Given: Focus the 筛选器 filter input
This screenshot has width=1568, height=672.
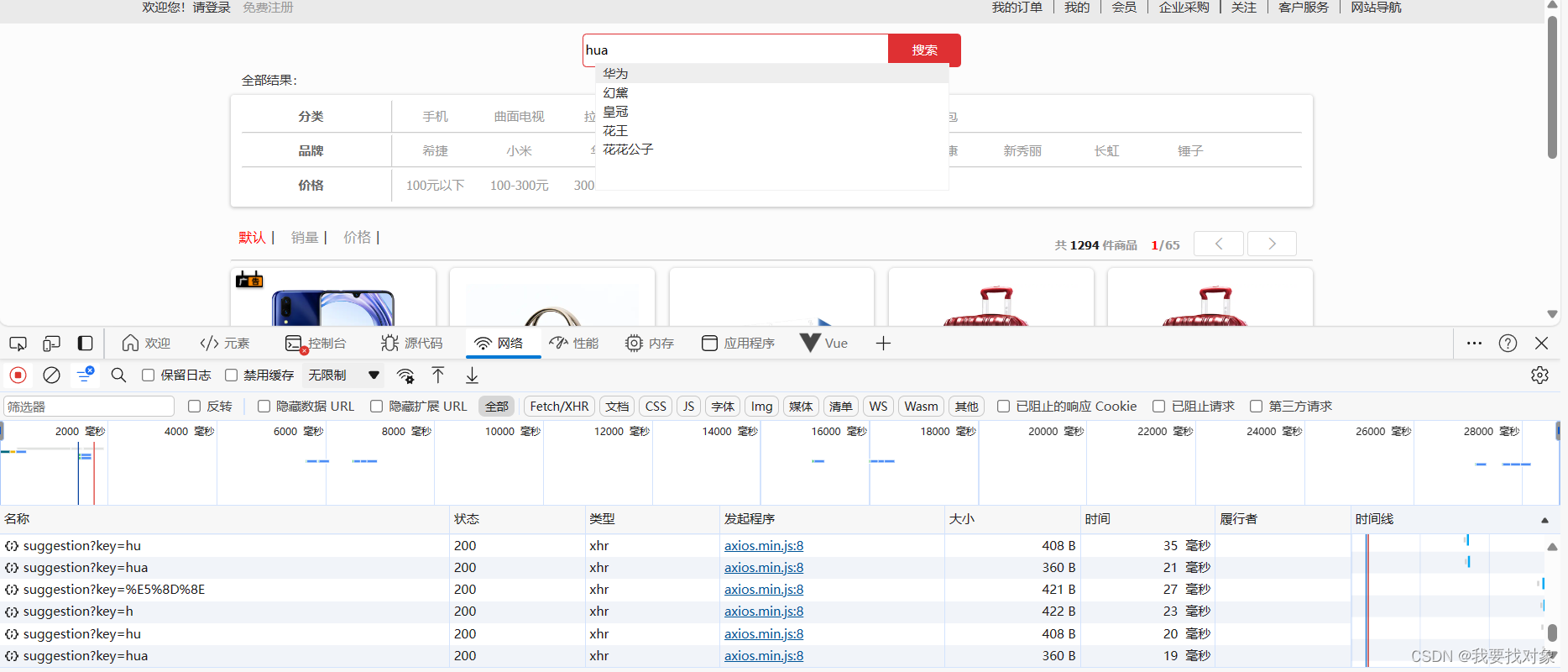Looking at the screenshot, I should (89, 407).
